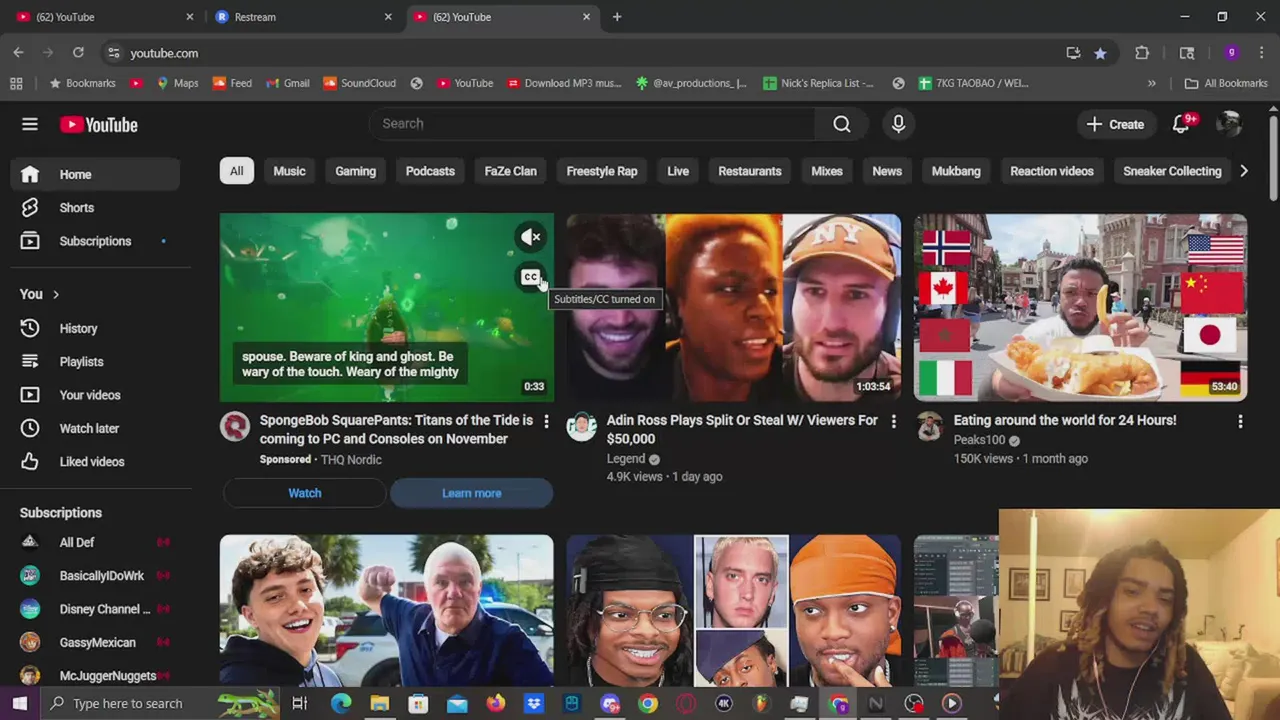The height and width of the screenshot is (720, 1280).
Task: Select the Music filter chip
Action: click(x=289, y=171)
